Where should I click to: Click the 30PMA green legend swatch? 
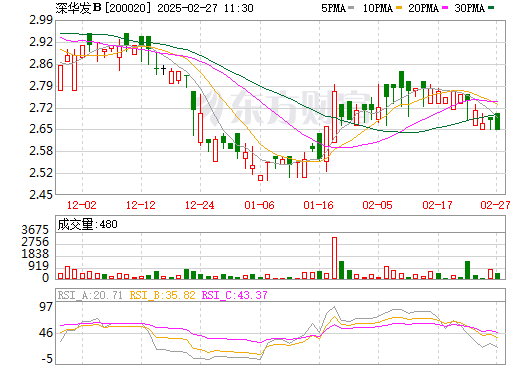click(491, 8)
